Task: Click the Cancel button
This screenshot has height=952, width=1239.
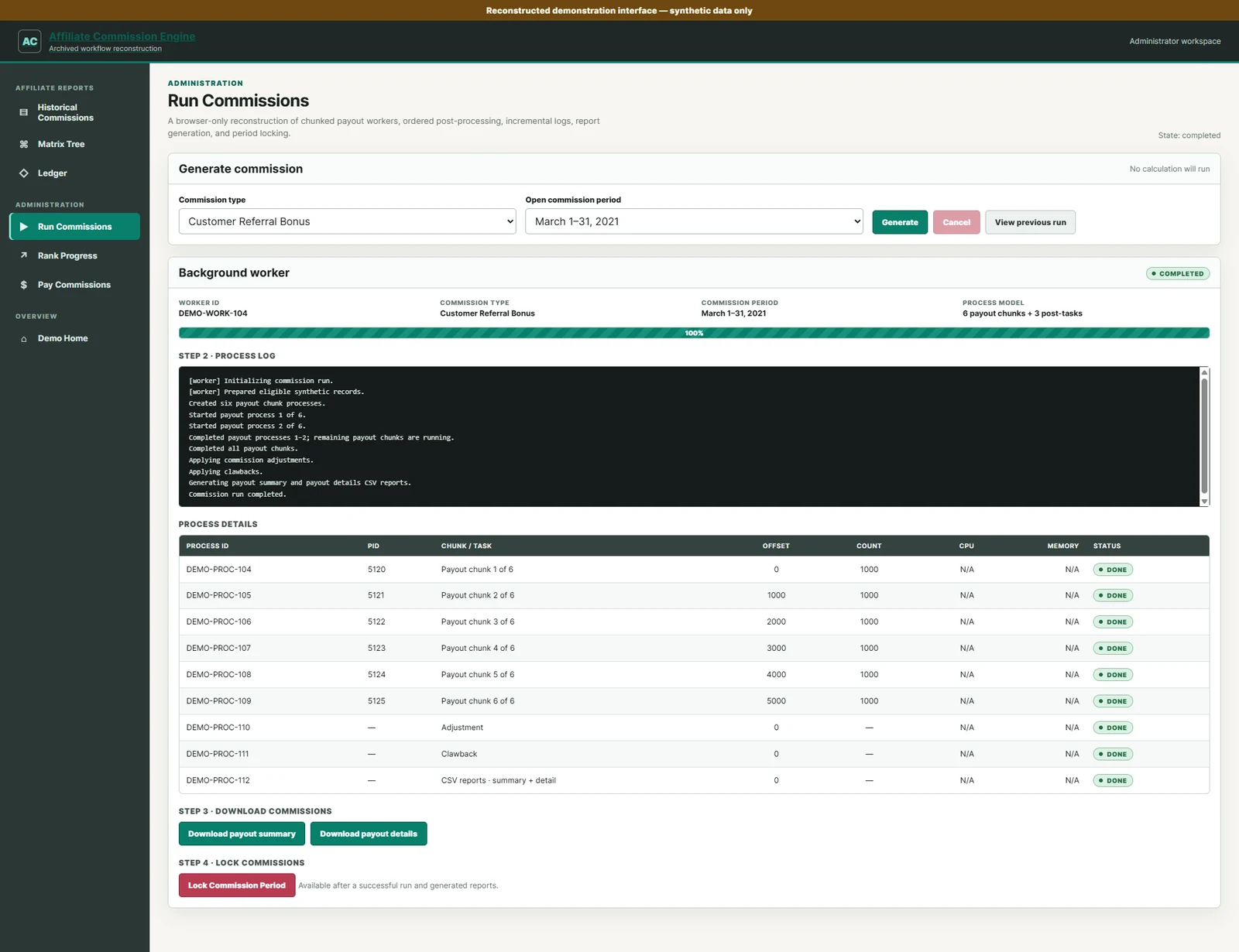Action: coord(956,222)
